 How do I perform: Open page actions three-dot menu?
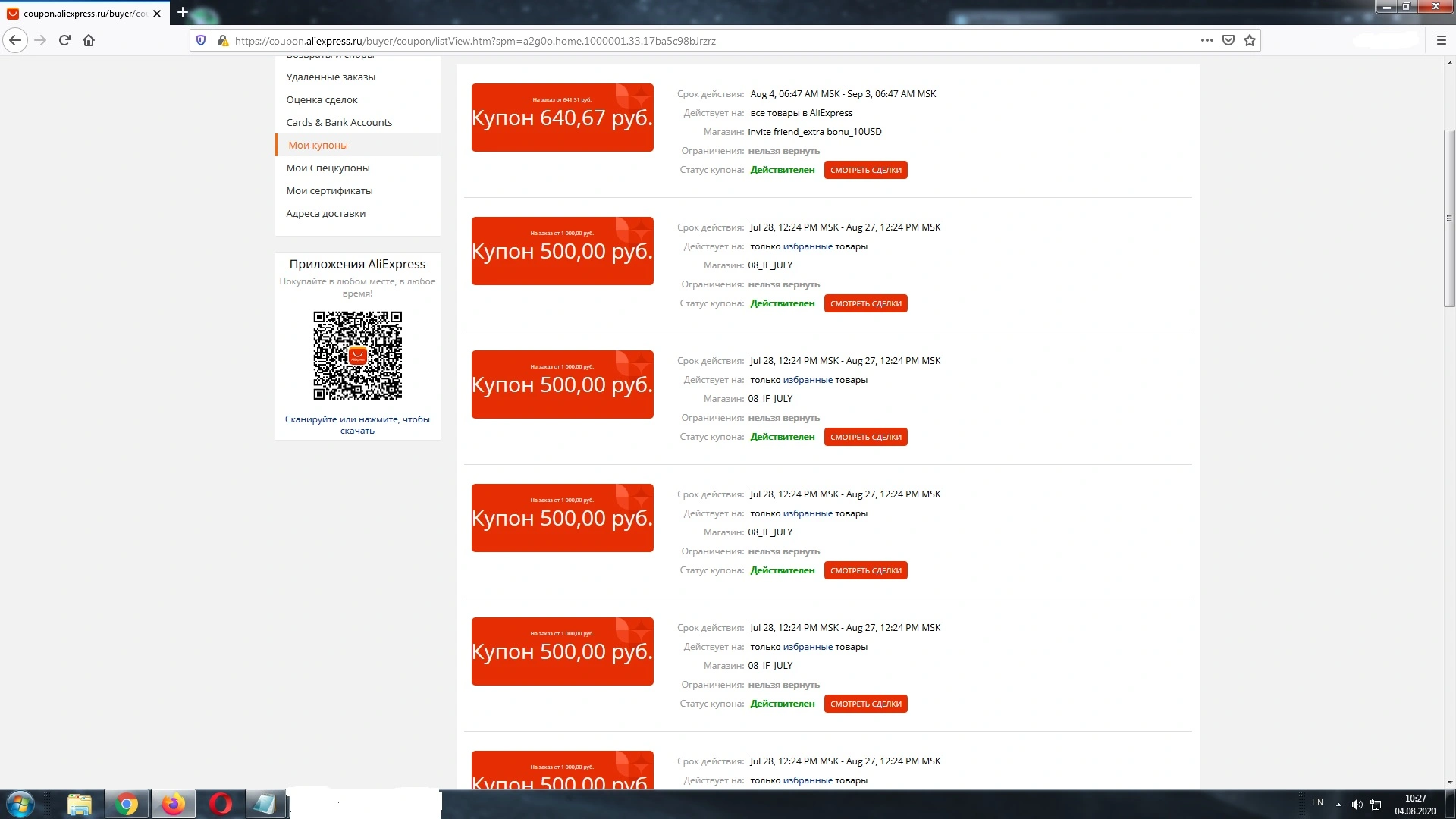(x=1207, y=41)
